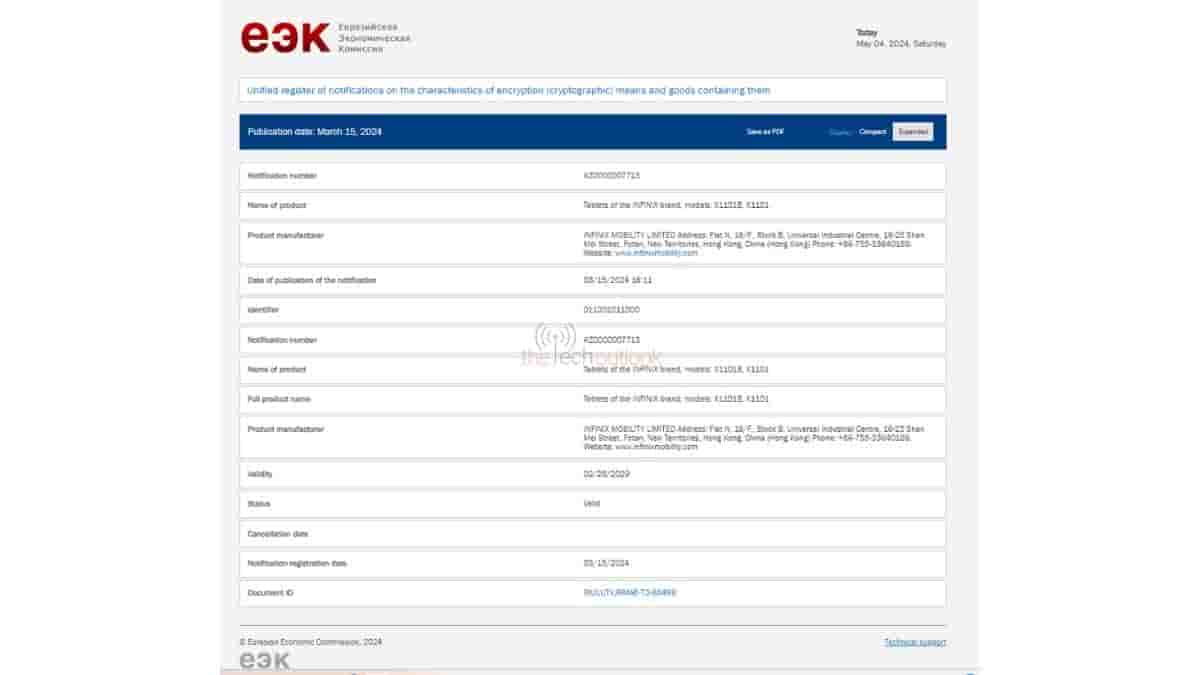Viewport: 1200px width, 675px height.
Task: Open the Document ID link
Action: (x=630, y=593)
